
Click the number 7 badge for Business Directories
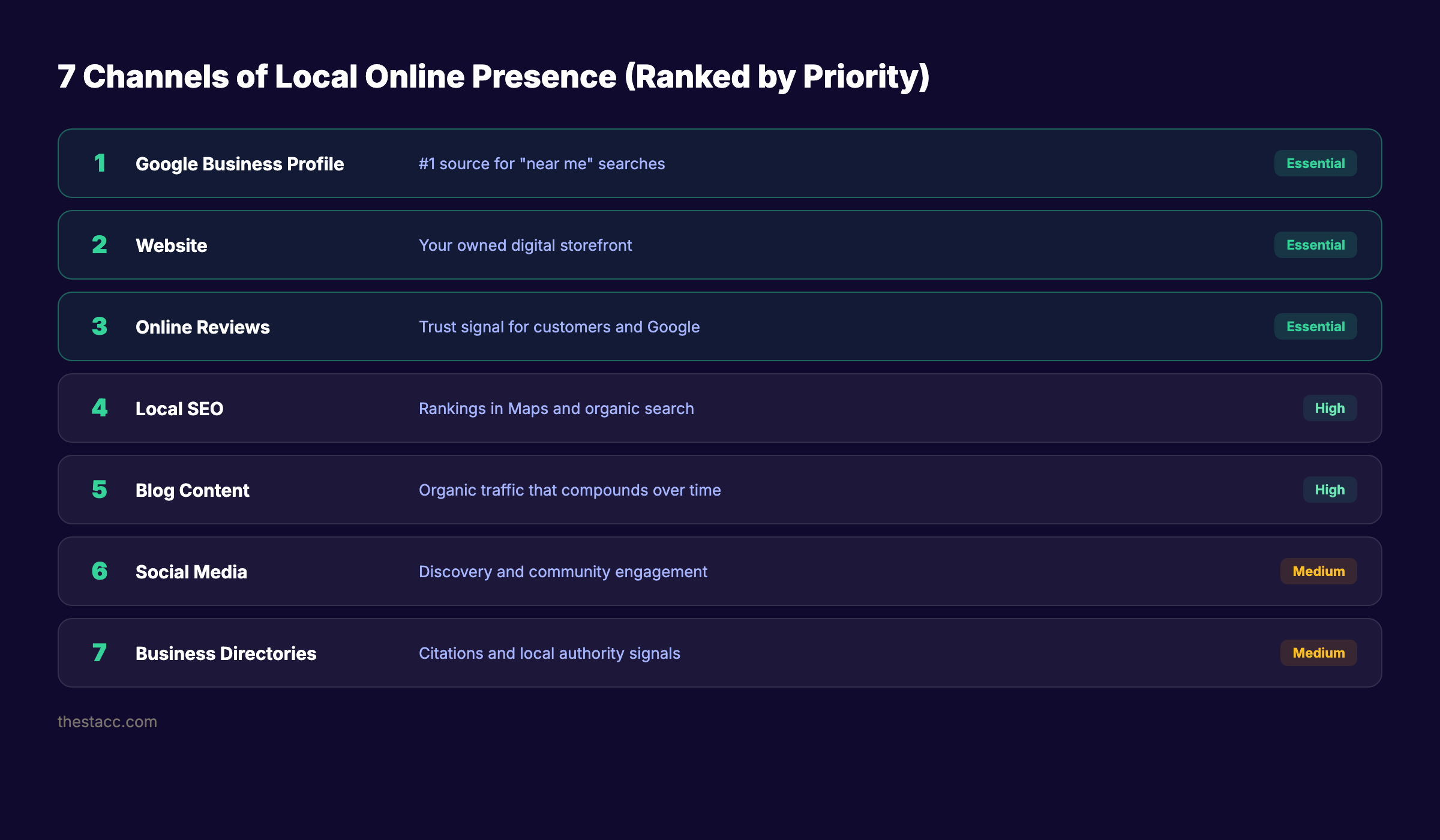pyautogui.click(x=100, y=653)
